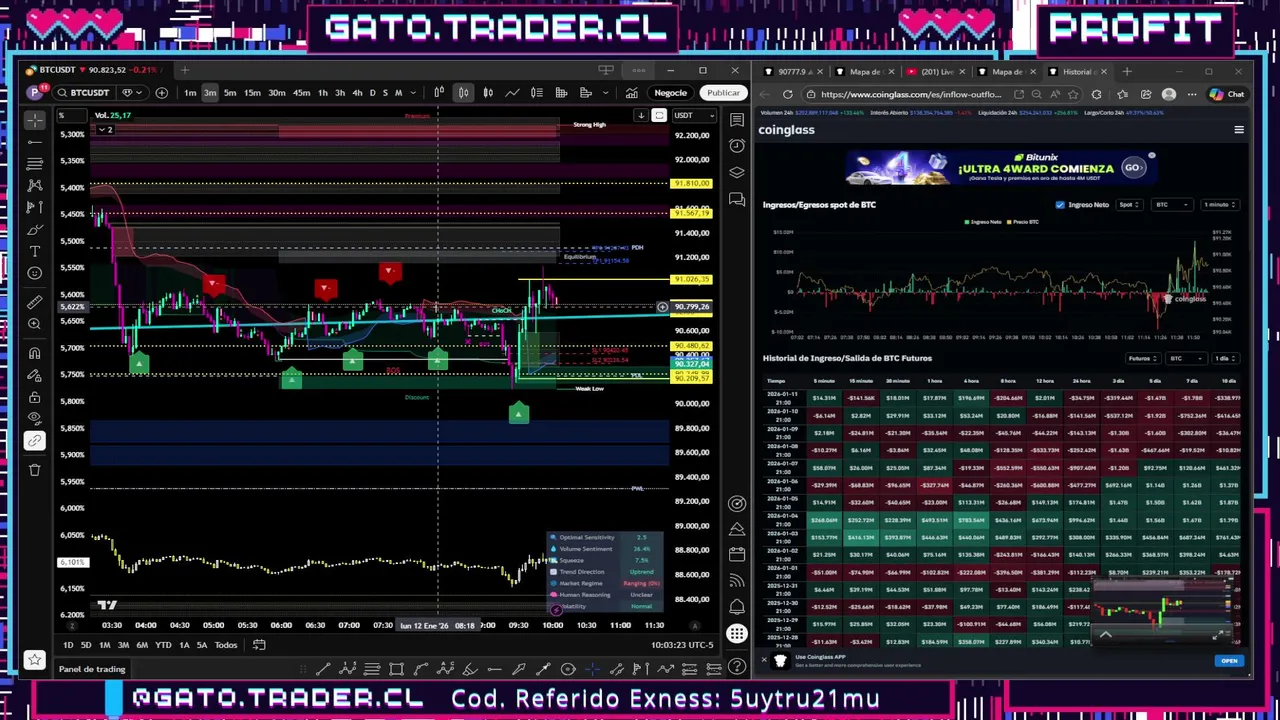The image size is (1280, 720).
Task: Uncheck the Ingreso Neto checkbox
Action: click(1060, 205)
